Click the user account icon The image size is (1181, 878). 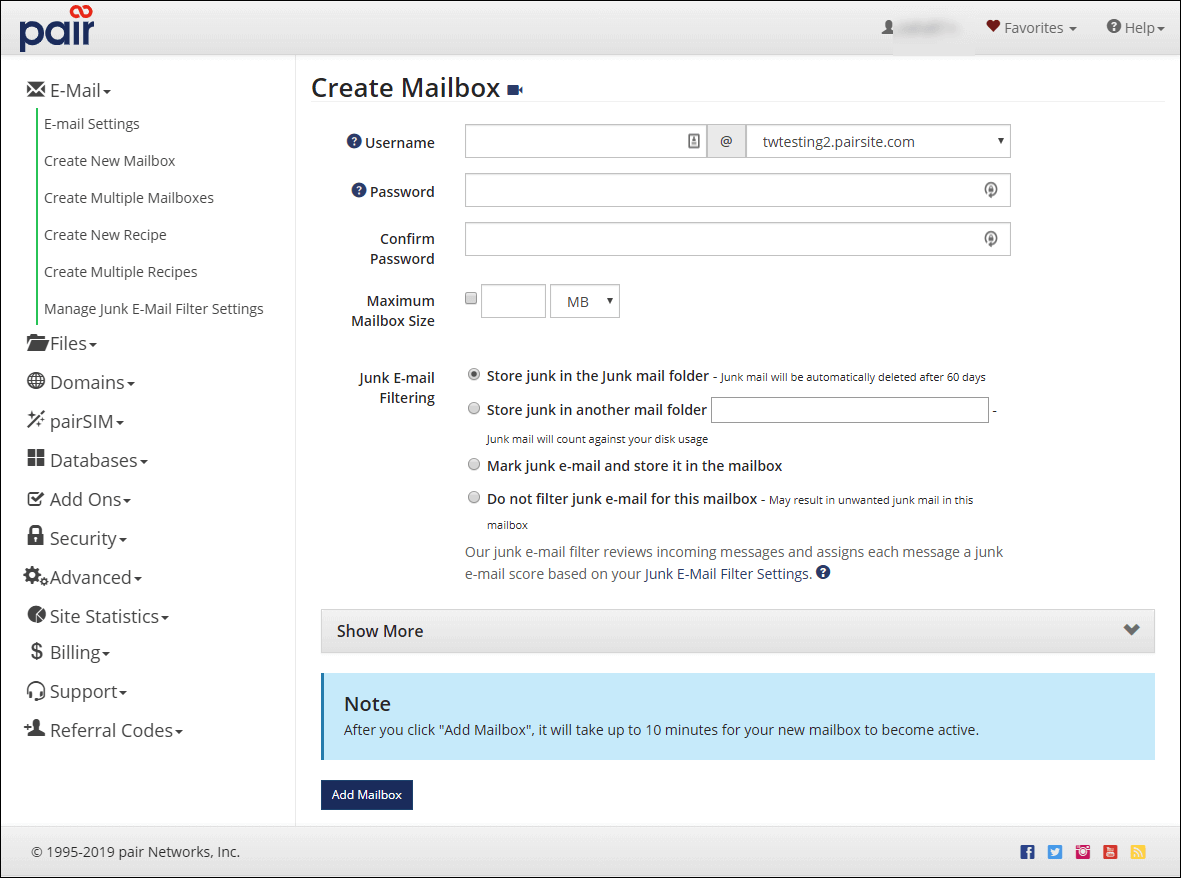(888, 27)
